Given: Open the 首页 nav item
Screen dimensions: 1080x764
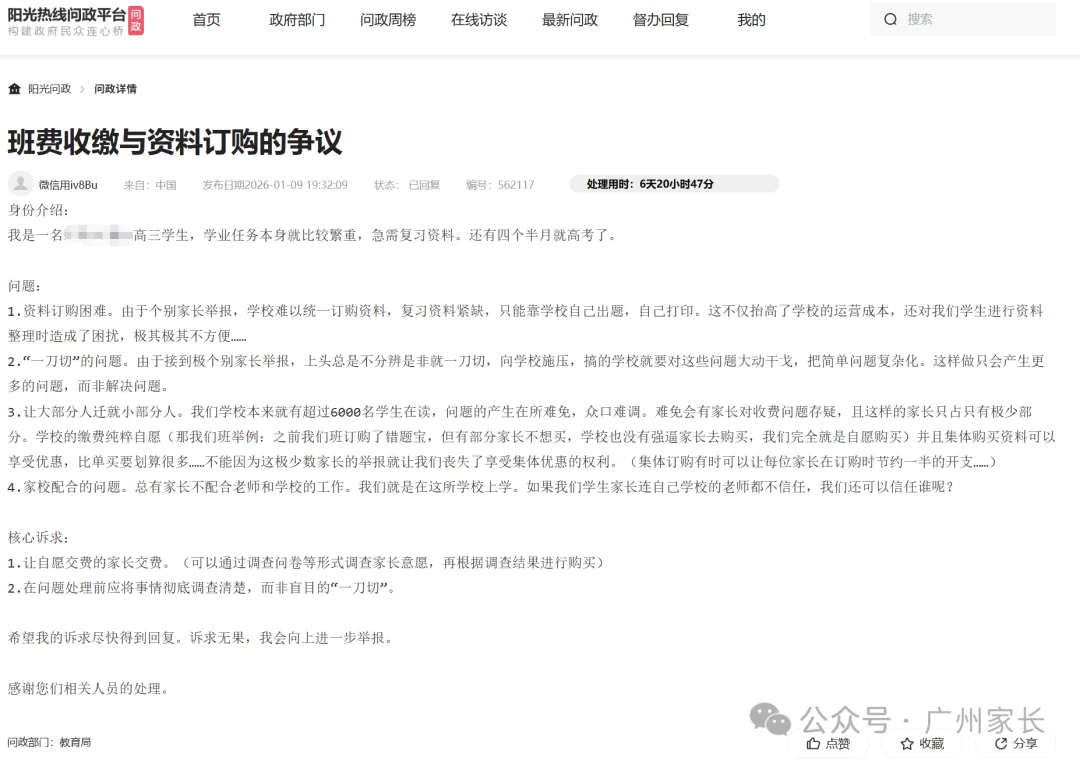Looking at the screenshot, I should tap(206, 20).
